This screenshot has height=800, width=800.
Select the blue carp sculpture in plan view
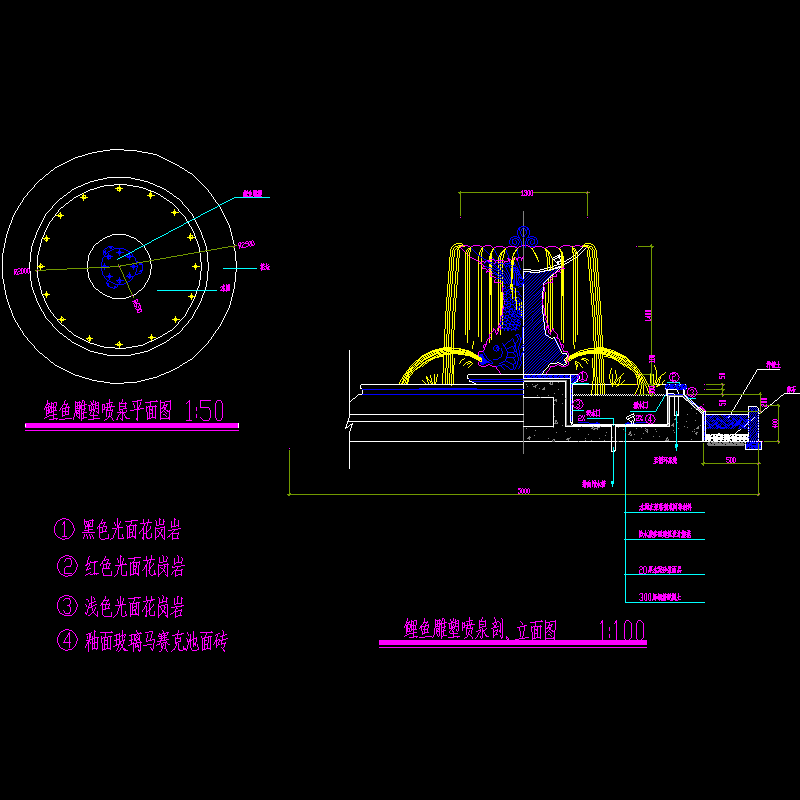(118, 262)
